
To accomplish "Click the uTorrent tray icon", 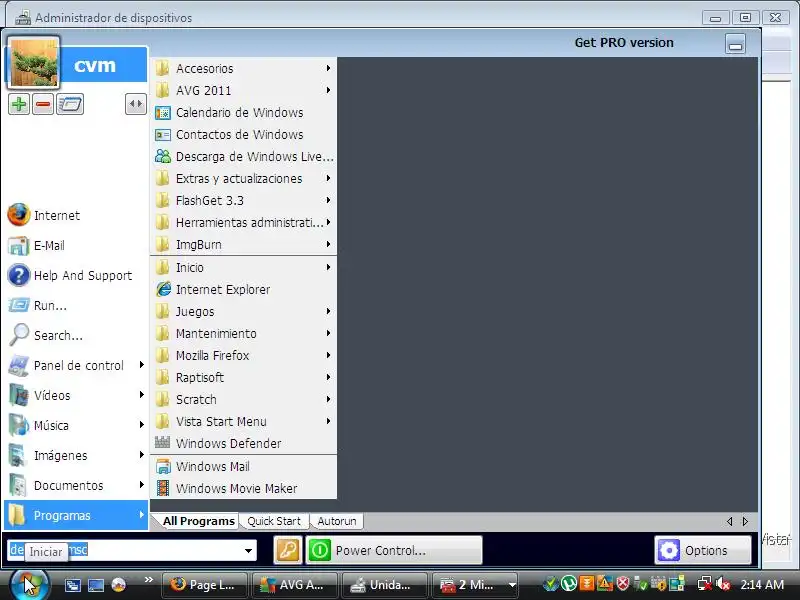I will (x=568, y=583).
